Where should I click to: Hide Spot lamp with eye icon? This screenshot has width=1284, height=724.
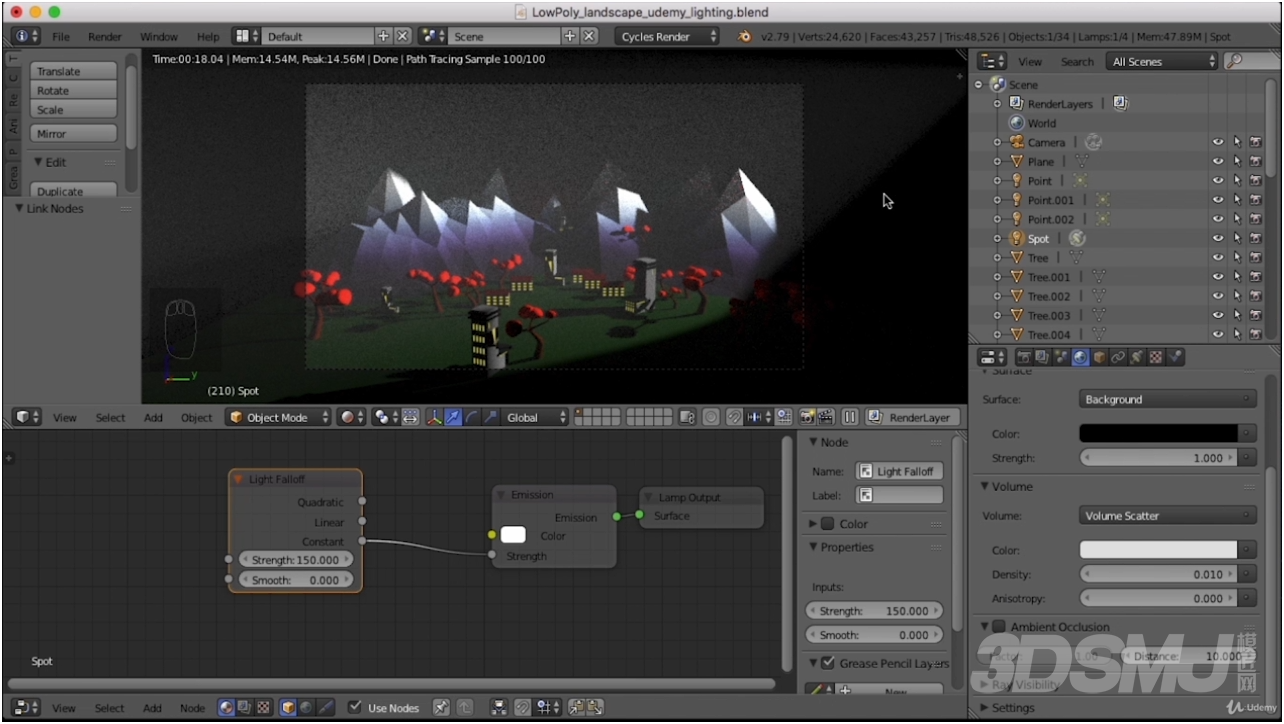pos(1218,239)
